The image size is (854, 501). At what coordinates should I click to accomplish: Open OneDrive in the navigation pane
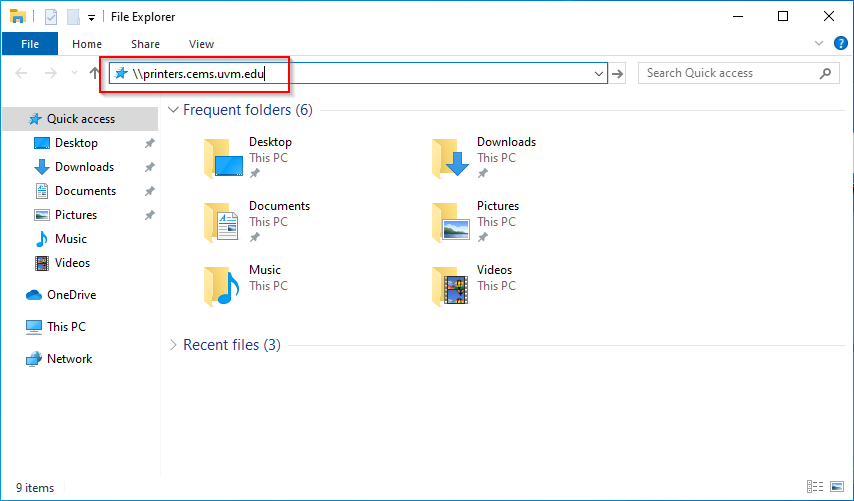pyautogui.click(x=71, y=295)
